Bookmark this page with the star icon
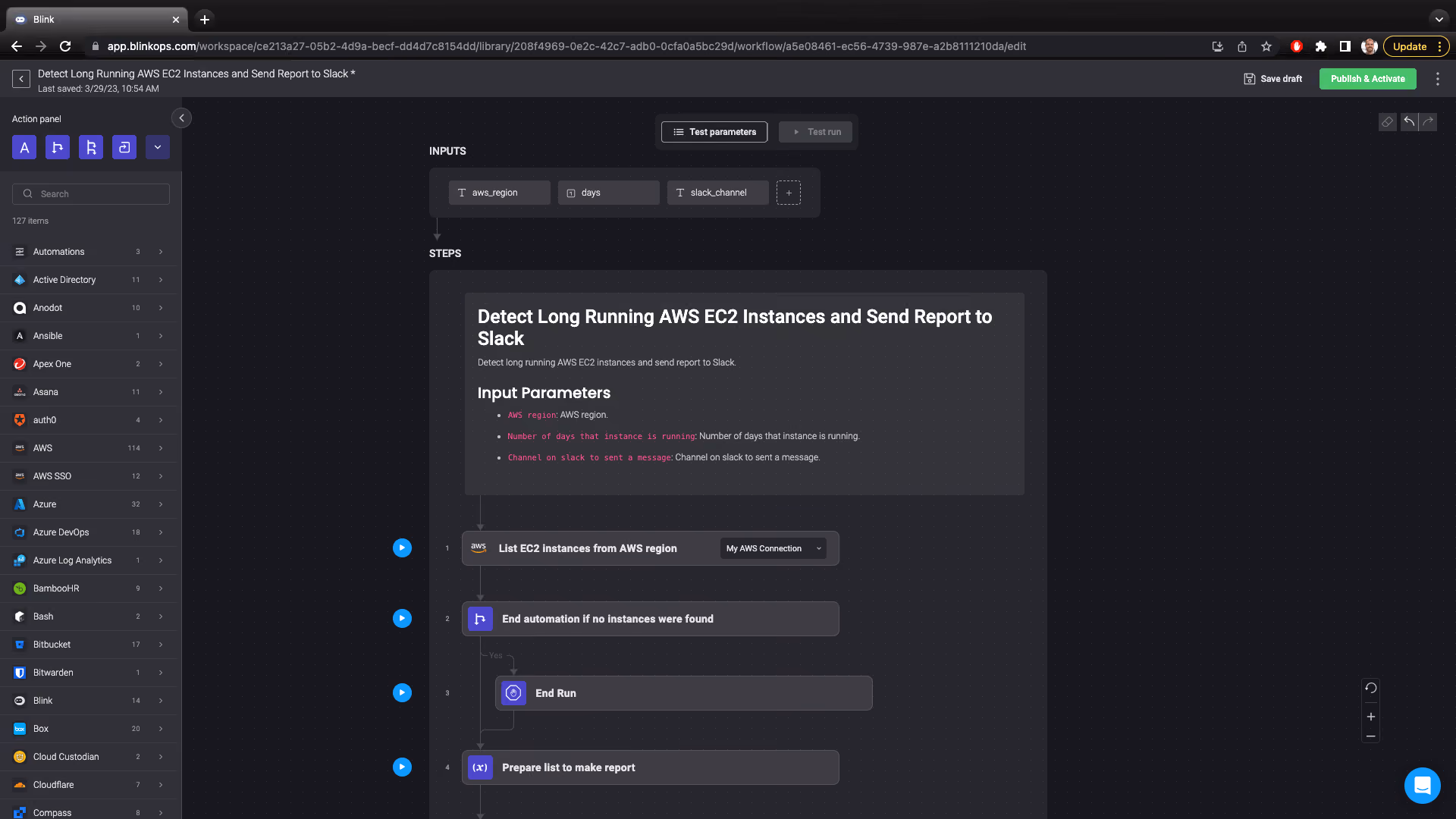The height and width of the screenshot is (819, 1456). tap(1266, 46)
